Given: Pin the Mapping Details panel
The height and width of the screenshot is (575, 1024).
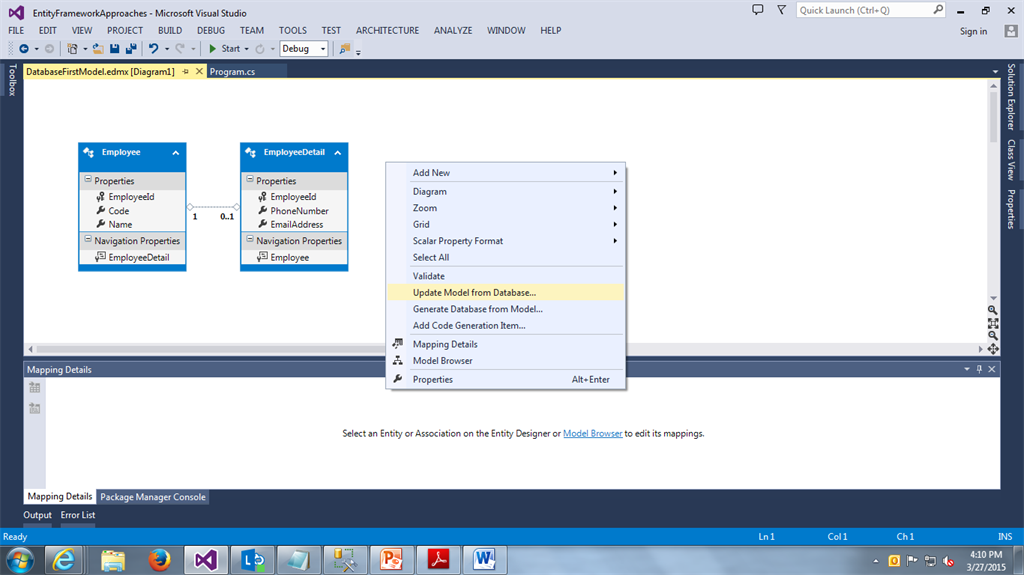Looking at the screenshot, I should (x=979, y=369).
